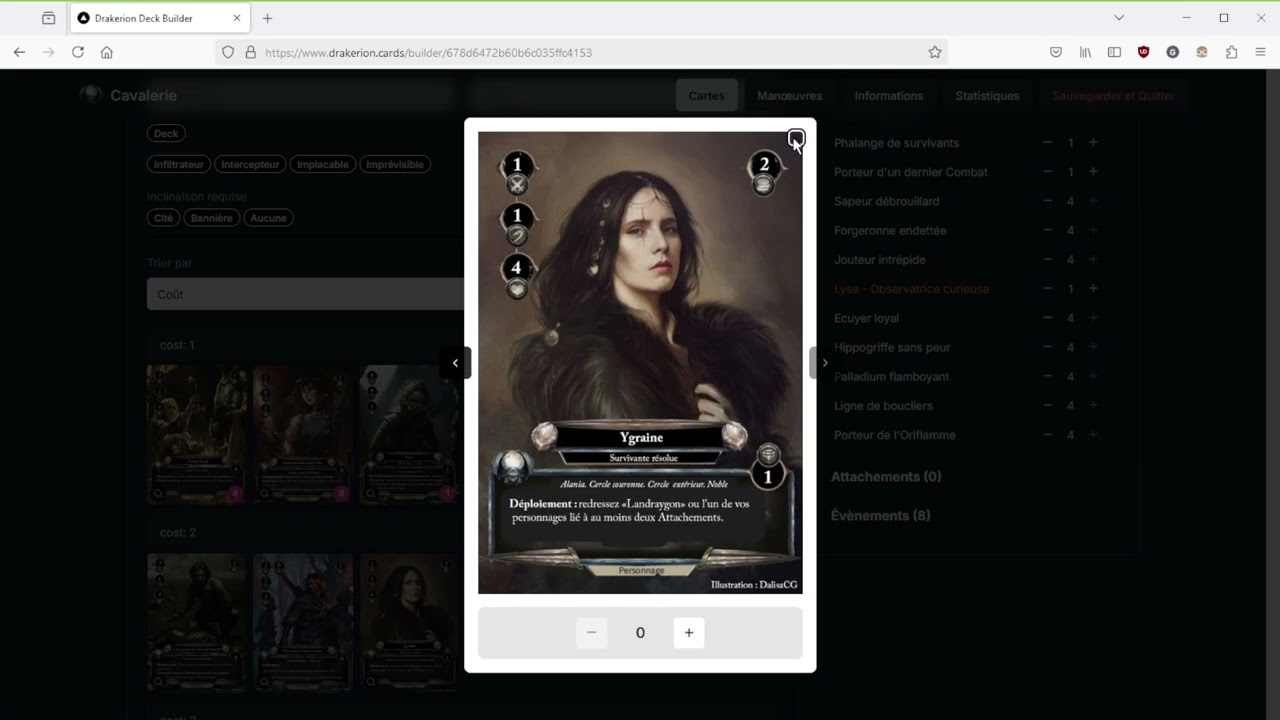Remove one Lyse - Observatrice curieuse

point(1047,289)
